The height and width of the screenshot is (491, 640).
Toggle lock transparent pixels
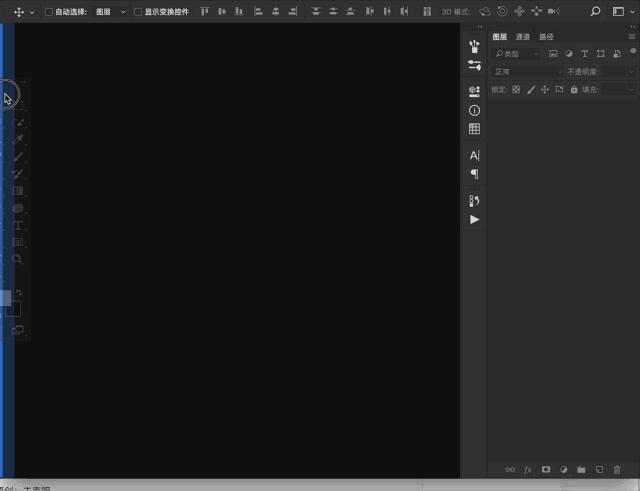click(516, 89)
